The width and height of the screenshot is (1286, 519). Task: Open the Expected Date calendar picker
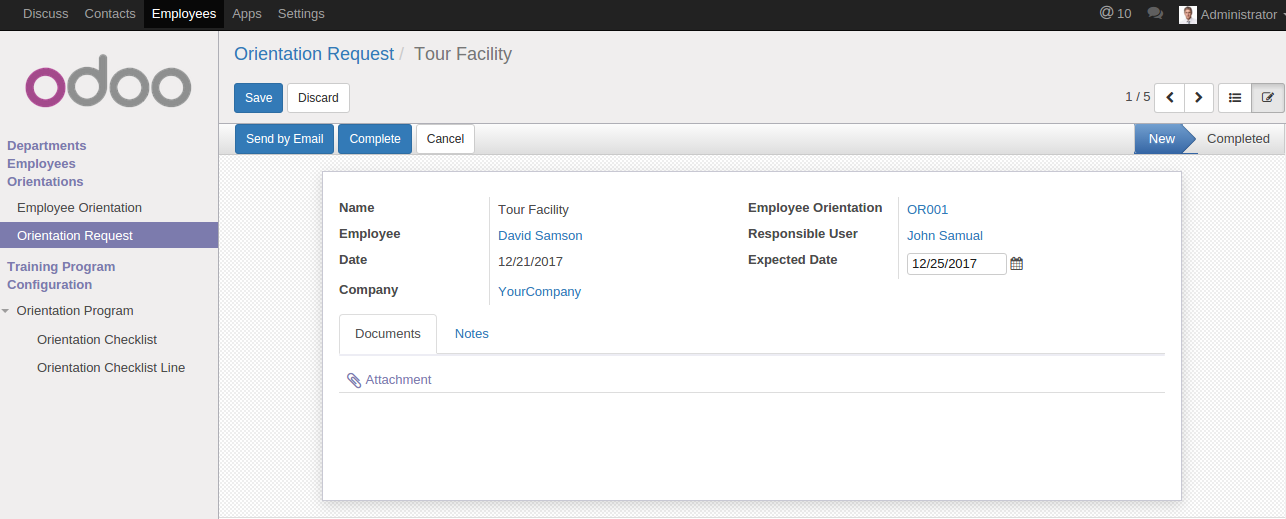click(1017, 264)
